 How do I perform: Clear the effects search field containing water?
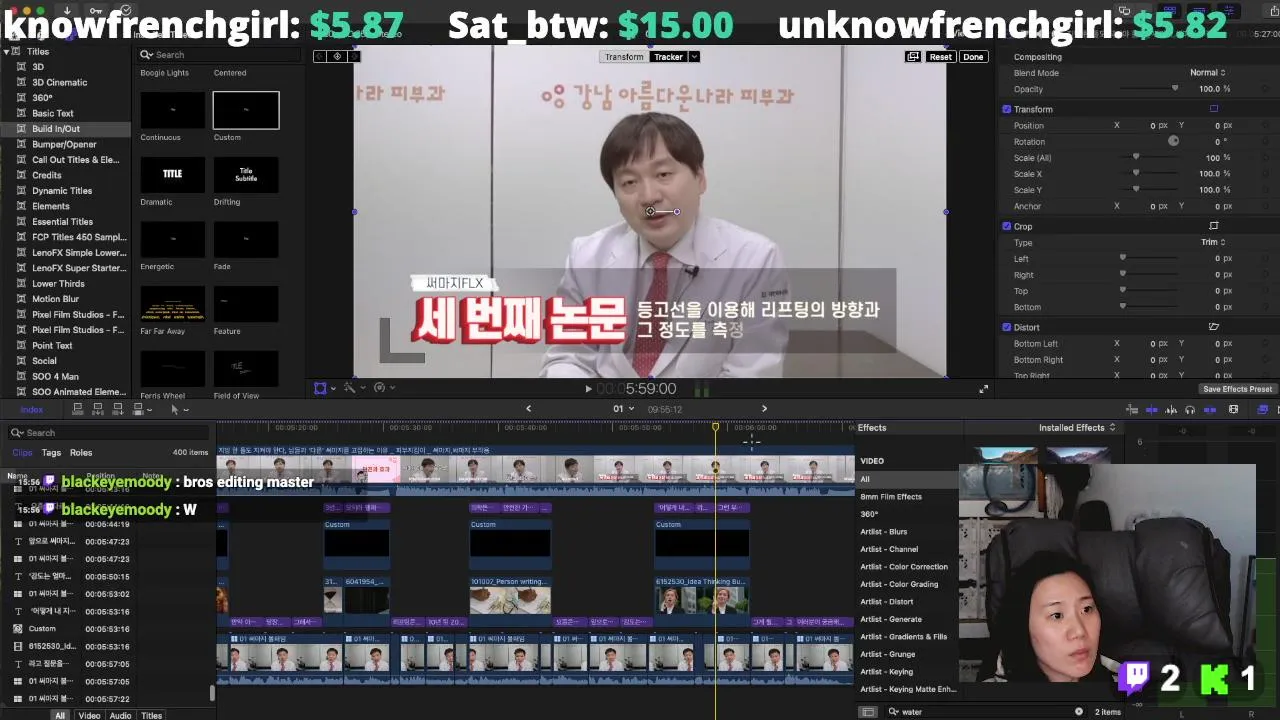pyautogui.click(x=1079, y=712)
